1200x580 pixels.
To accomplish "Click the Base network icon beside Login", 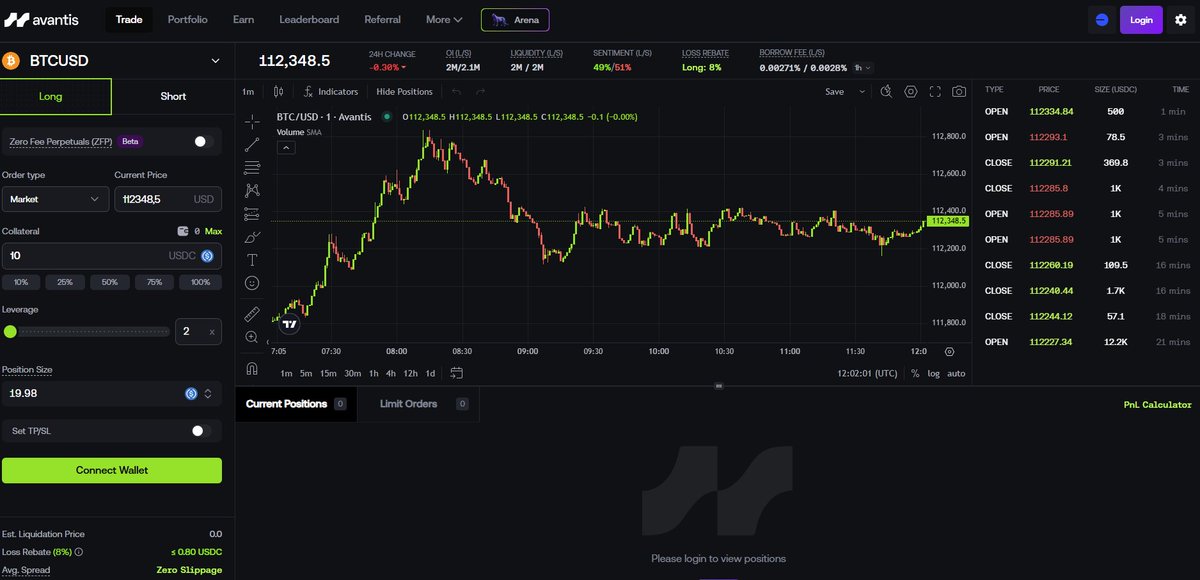I will [x=1102, y=20].
